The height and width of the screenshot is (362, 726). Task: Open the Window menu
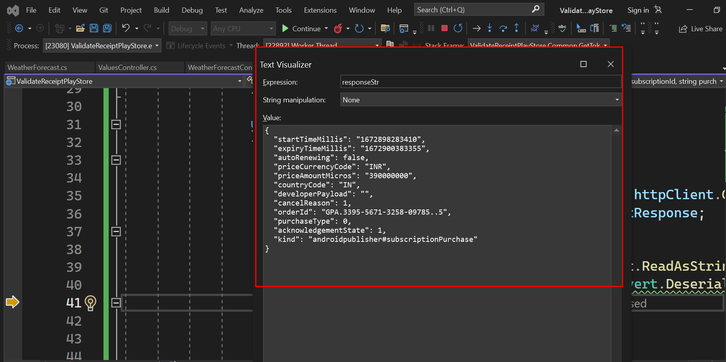click(x=362, y=10)
